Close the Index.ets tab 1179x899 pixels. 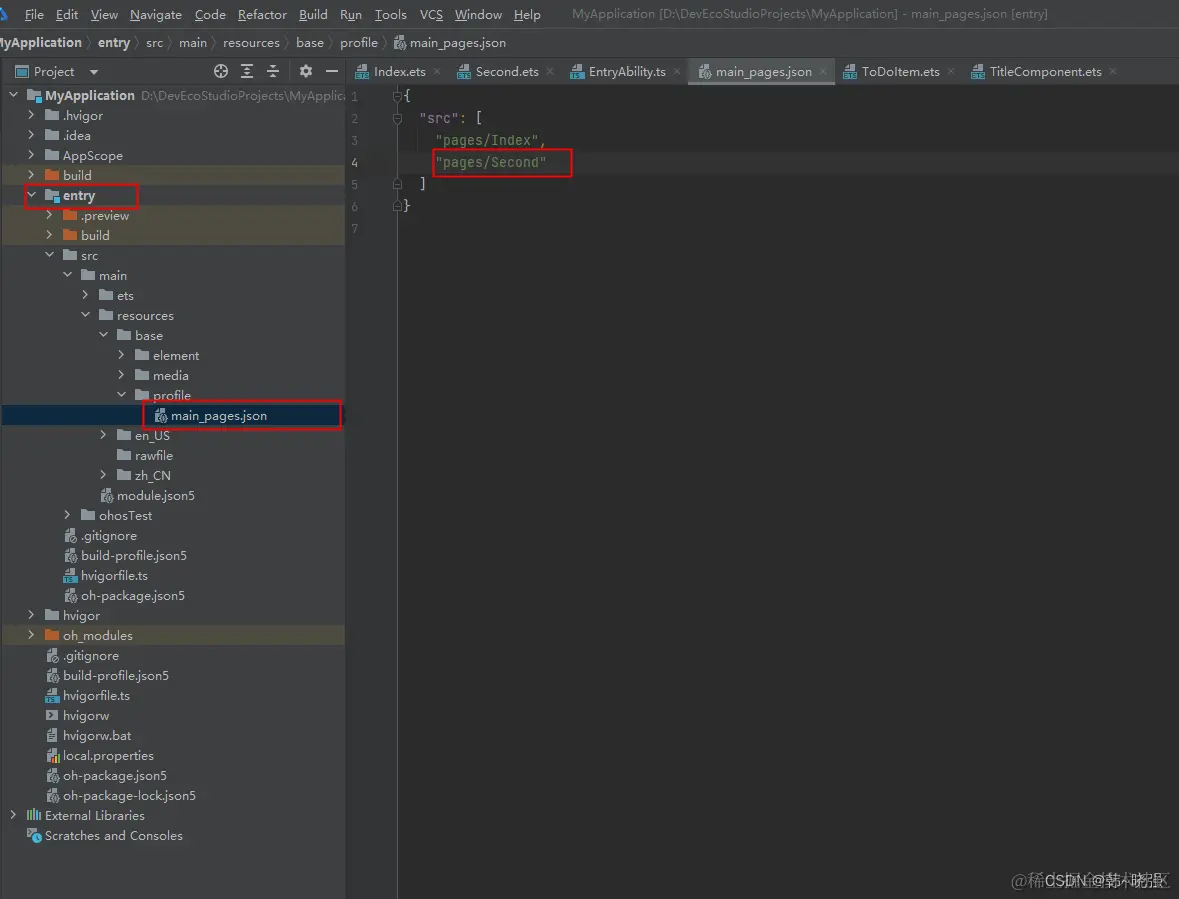coord(439,71)
